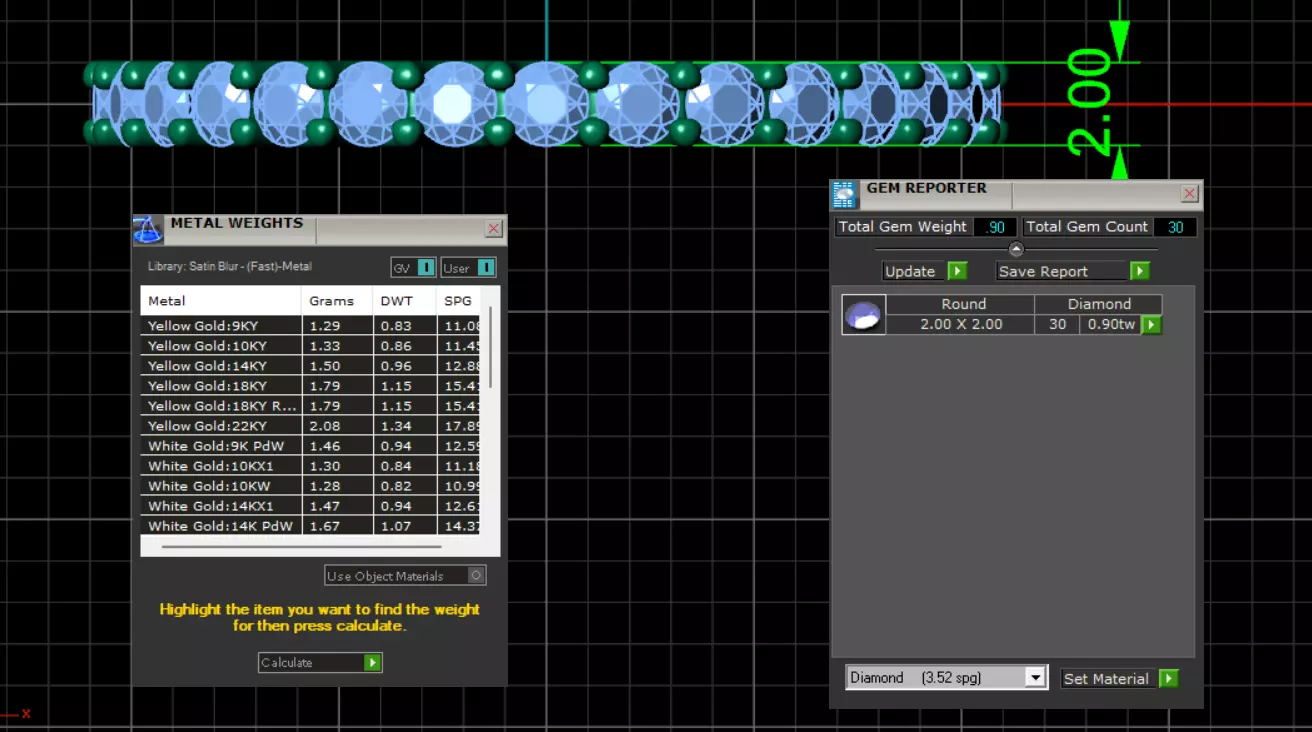Click the Gem Reporter panel icon
The image size is (1312, 732).
[x=845, y=195]
